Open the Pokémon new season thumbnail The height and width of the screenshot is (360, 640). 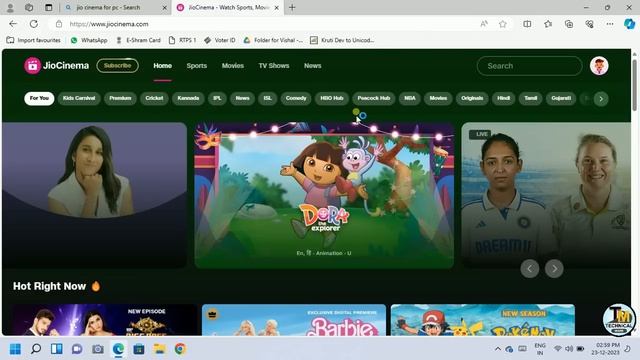pos(483,320)
